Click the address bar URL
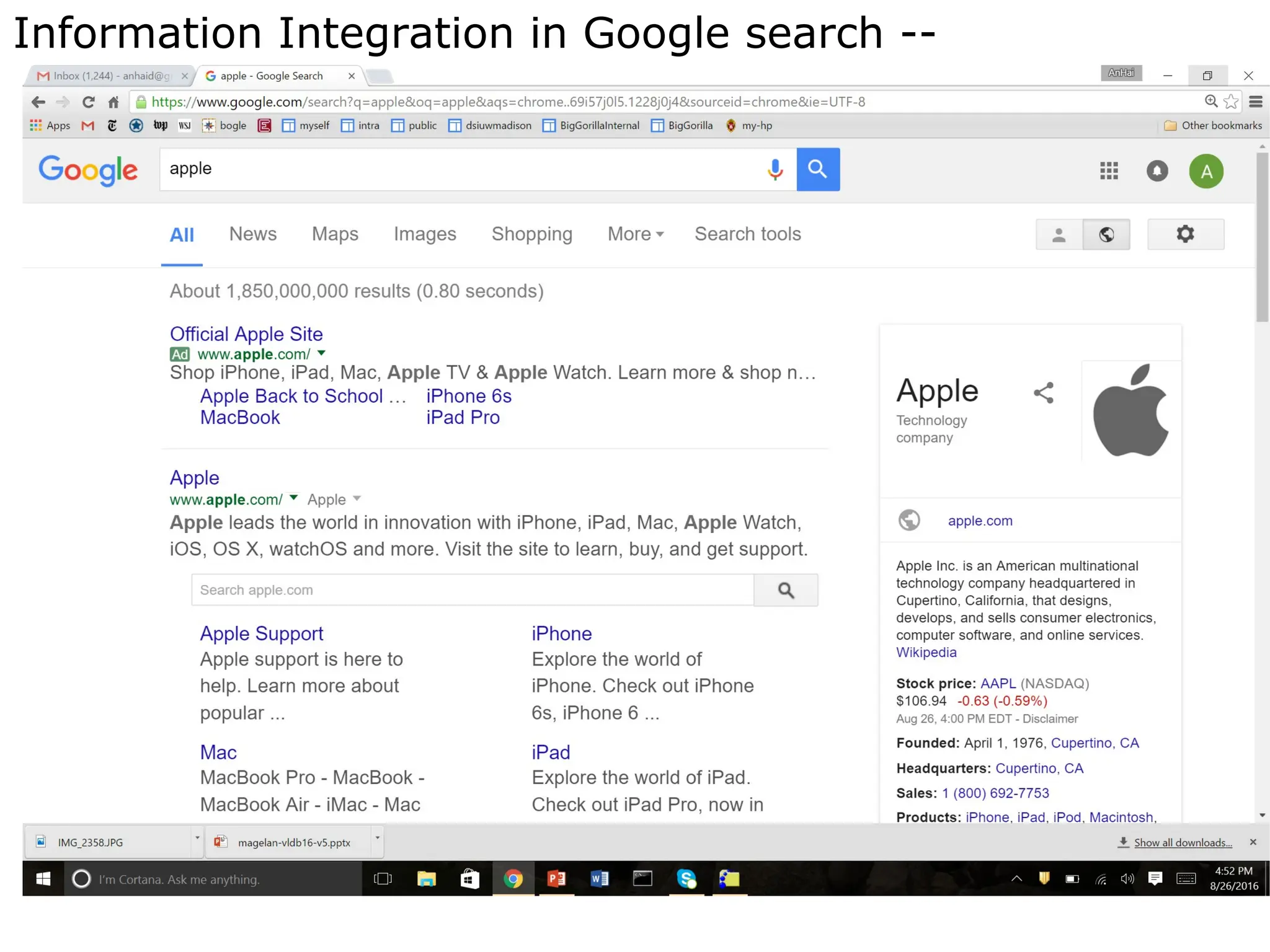The width and height of the screenshot is (1270, 952). pos(508,102)
